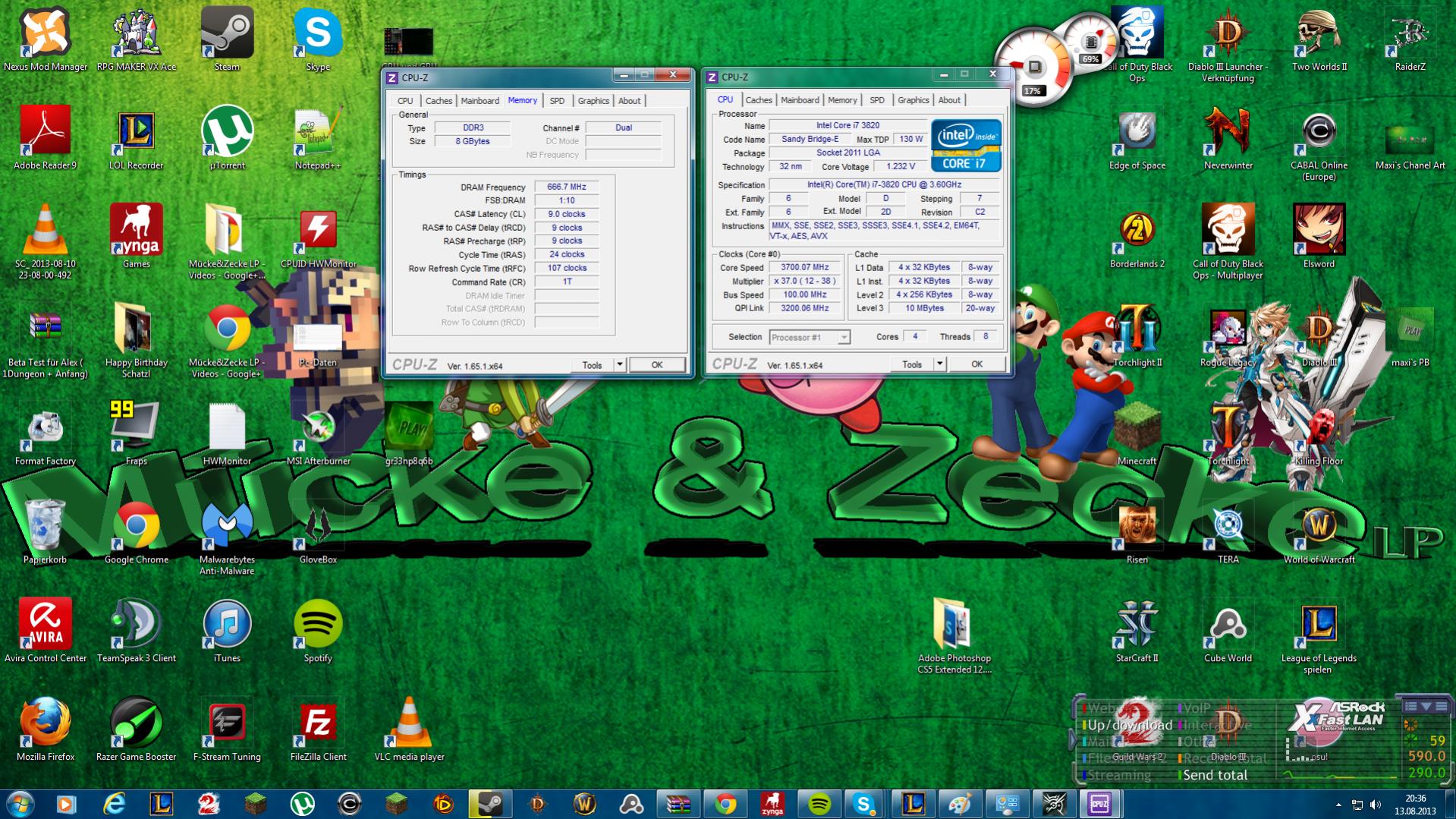Viewport: 1456px width, 819px height.
Task: Open SPD tab in left CPU-Z window
Action: pyautogui.click(x=557, y=100)
